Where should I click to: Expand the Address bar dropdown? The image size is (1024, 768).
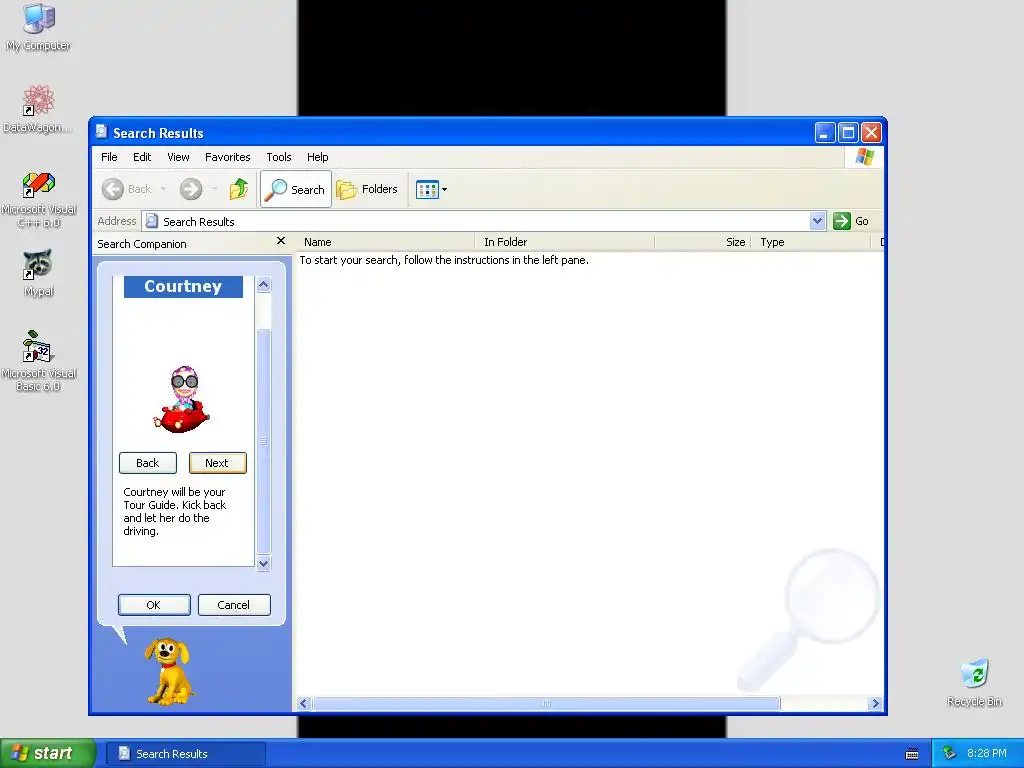click(817, 221)
